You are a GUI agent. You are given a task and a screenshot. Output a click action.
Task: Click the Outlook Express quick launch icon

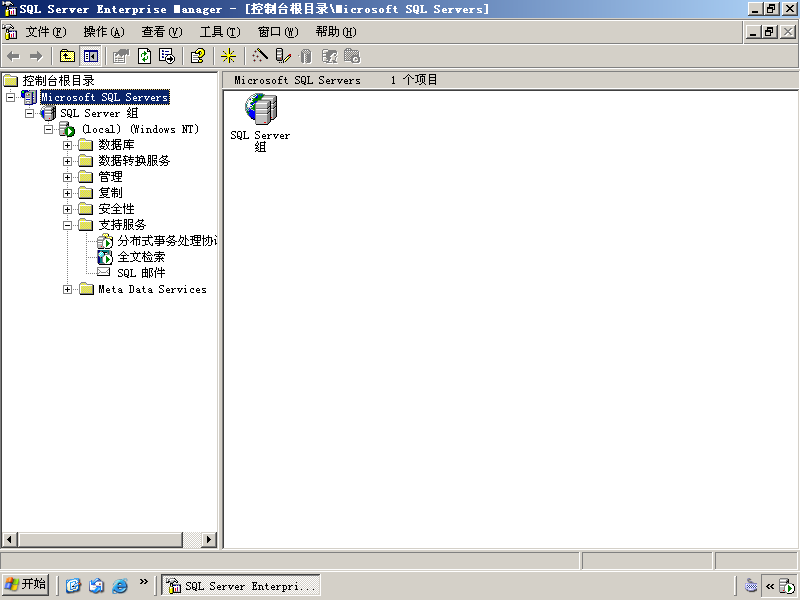[x=96, y=585]
